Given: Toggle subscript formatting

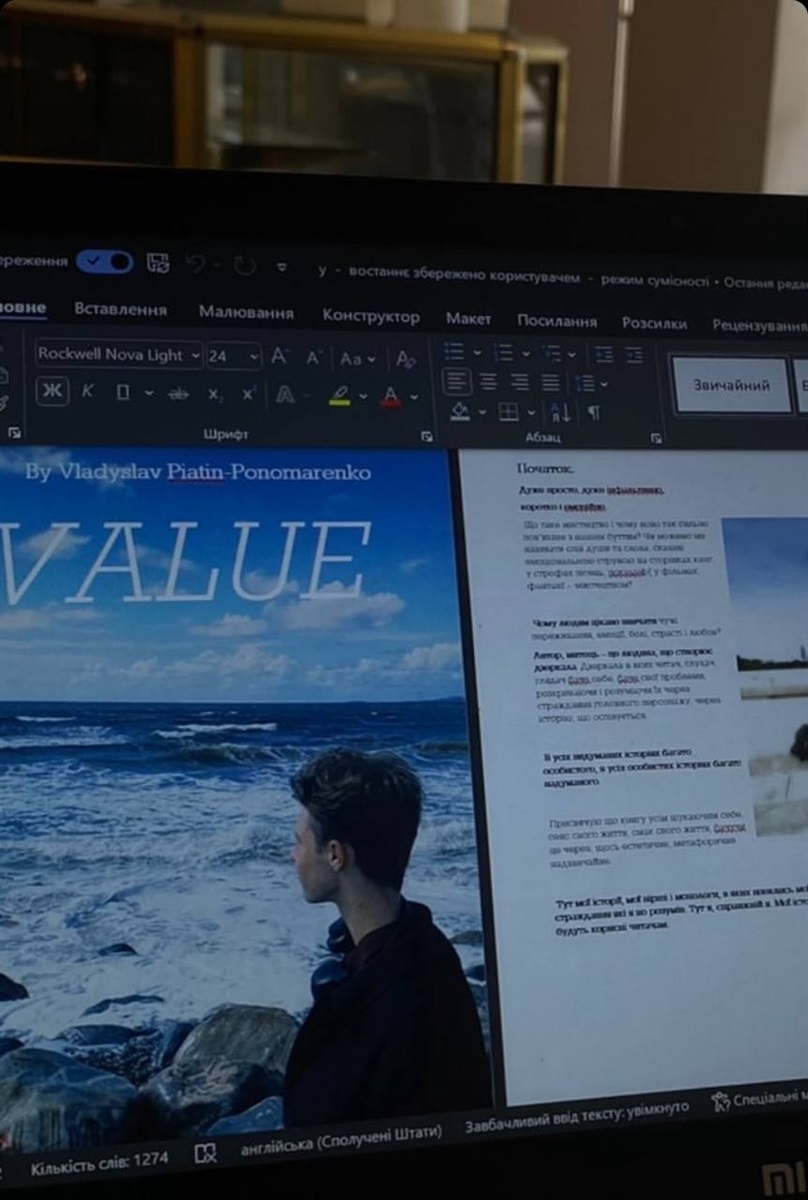Looking at the screenshot, I should click(214, 396).
